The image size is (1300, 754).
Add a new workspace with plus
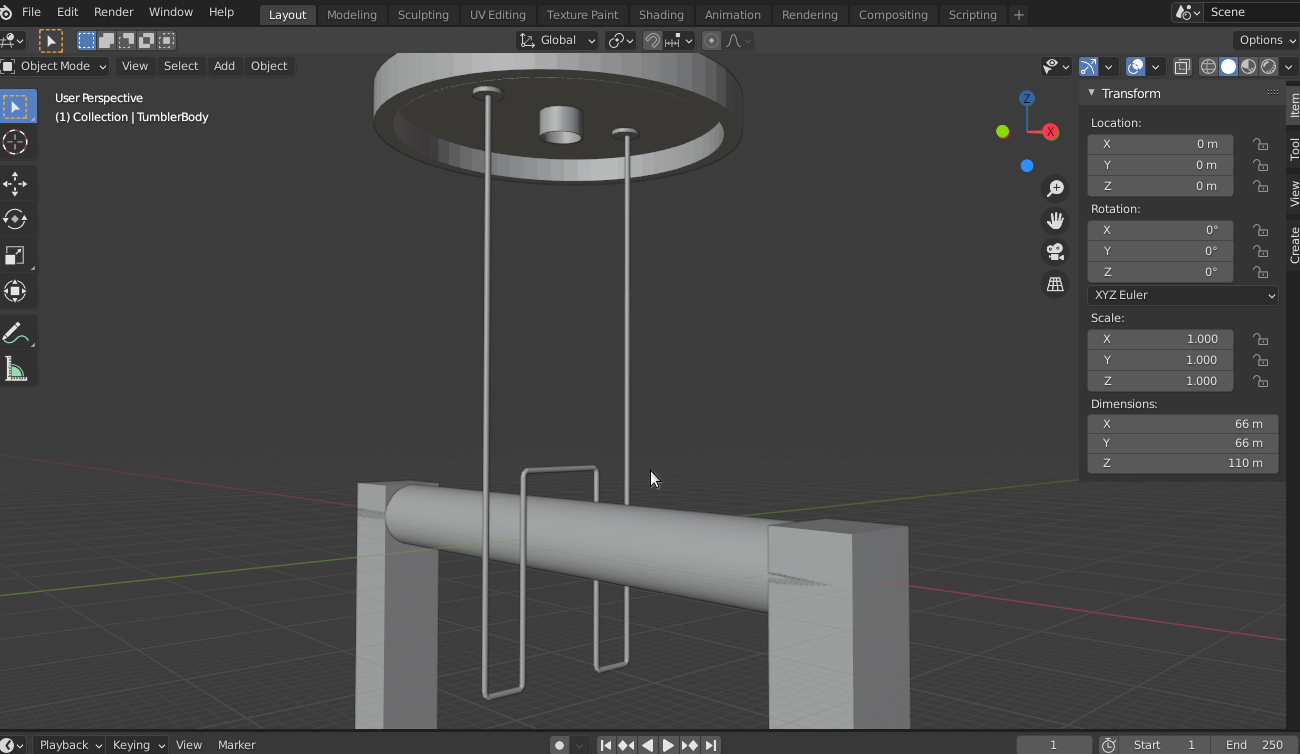[1018, 15]
